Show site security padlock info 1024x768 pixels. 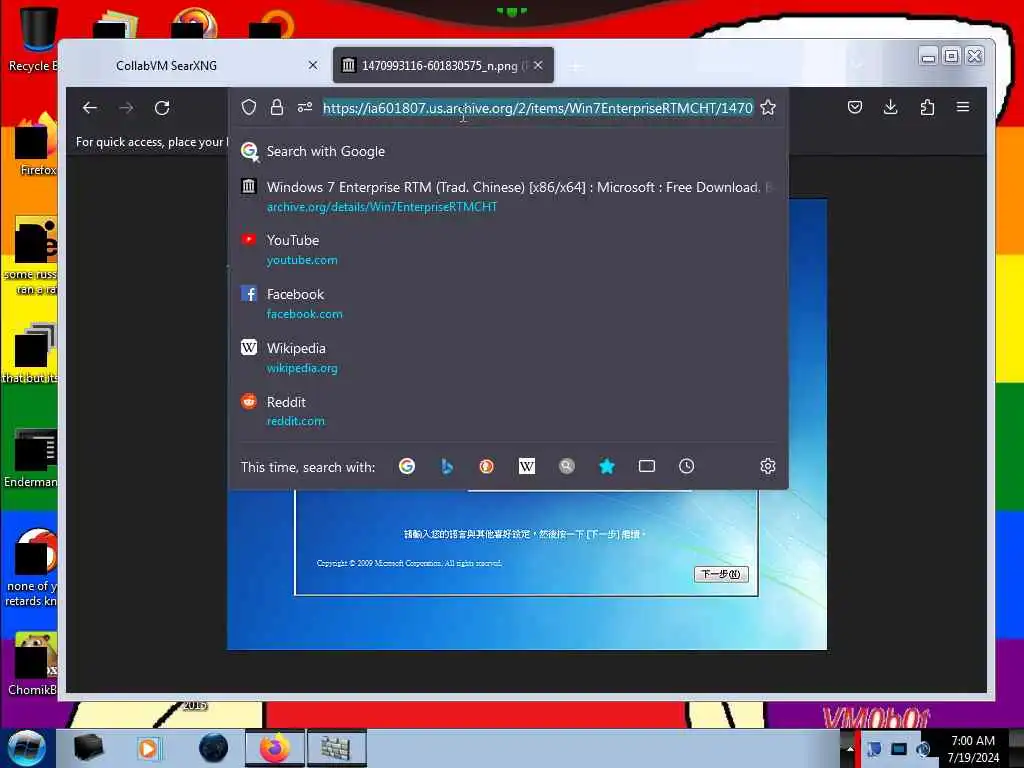tap(277, 108)
